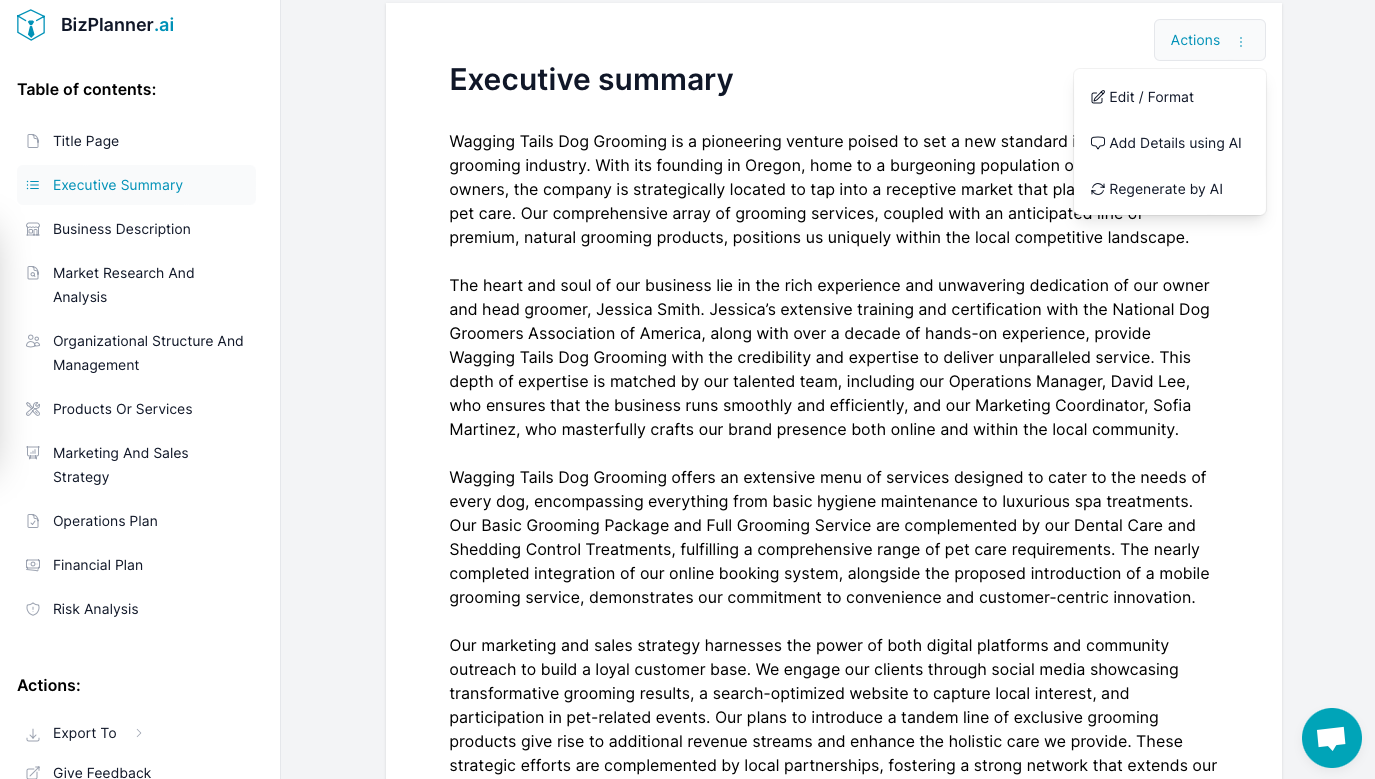Image resolution: width=1375 pixels, height=779 pixels.
Task: Select Add Details using AI menu option
Action: [1175, 143]
